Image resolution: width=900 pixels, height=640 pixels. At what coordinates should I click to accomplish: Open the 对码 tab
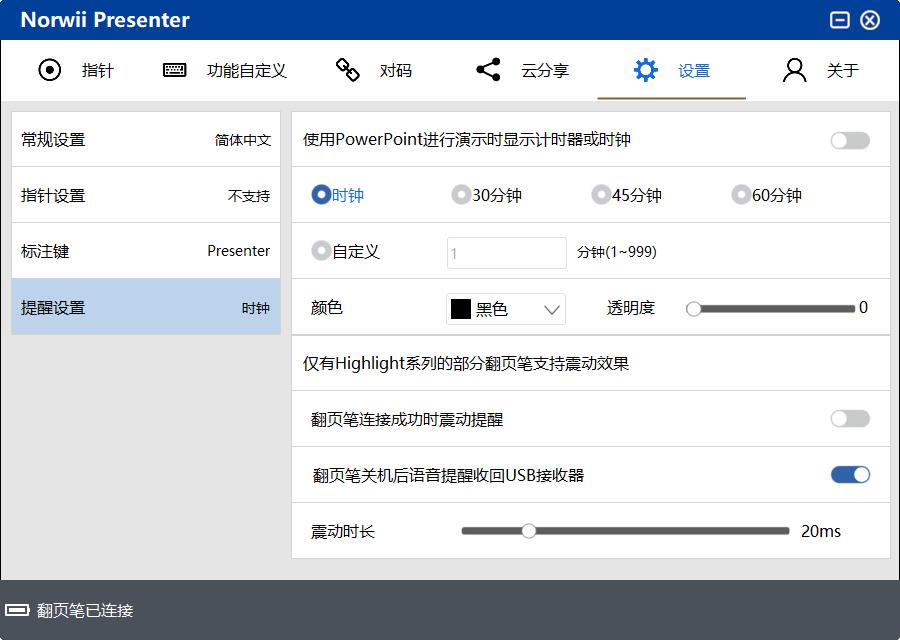click(395, 71)
